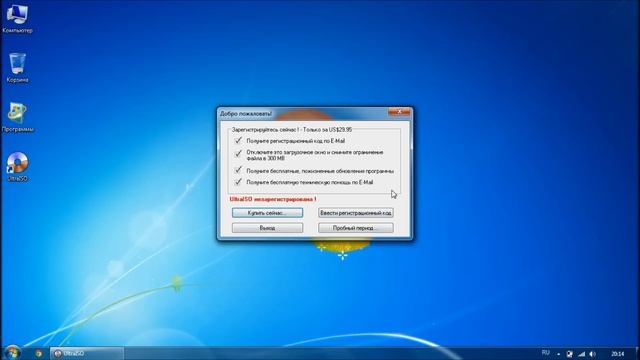
Task: Click the red UltraISO незарегистрирована! text
Action: (x=273, y=199)
